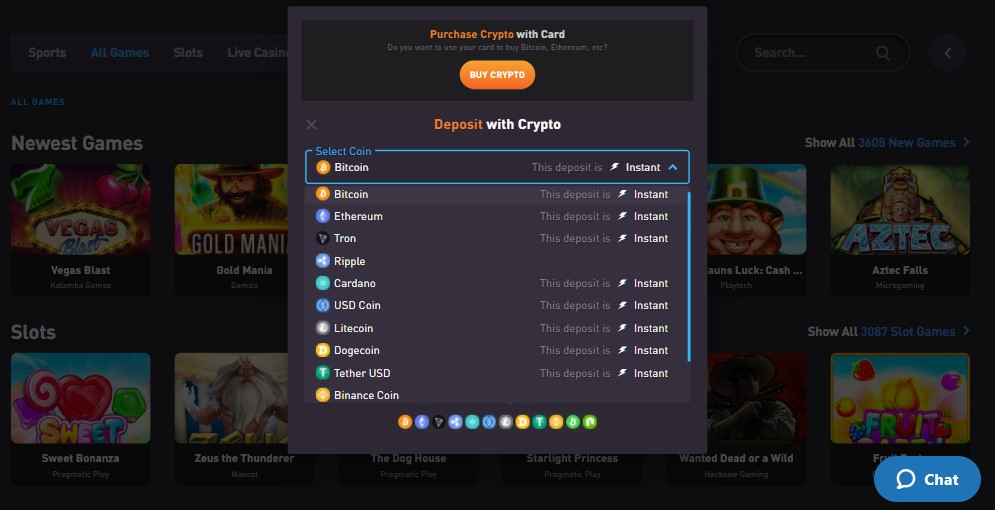Collapse the Select Coin dropdown chevron
Screen dimensions: 995x510
673,167
